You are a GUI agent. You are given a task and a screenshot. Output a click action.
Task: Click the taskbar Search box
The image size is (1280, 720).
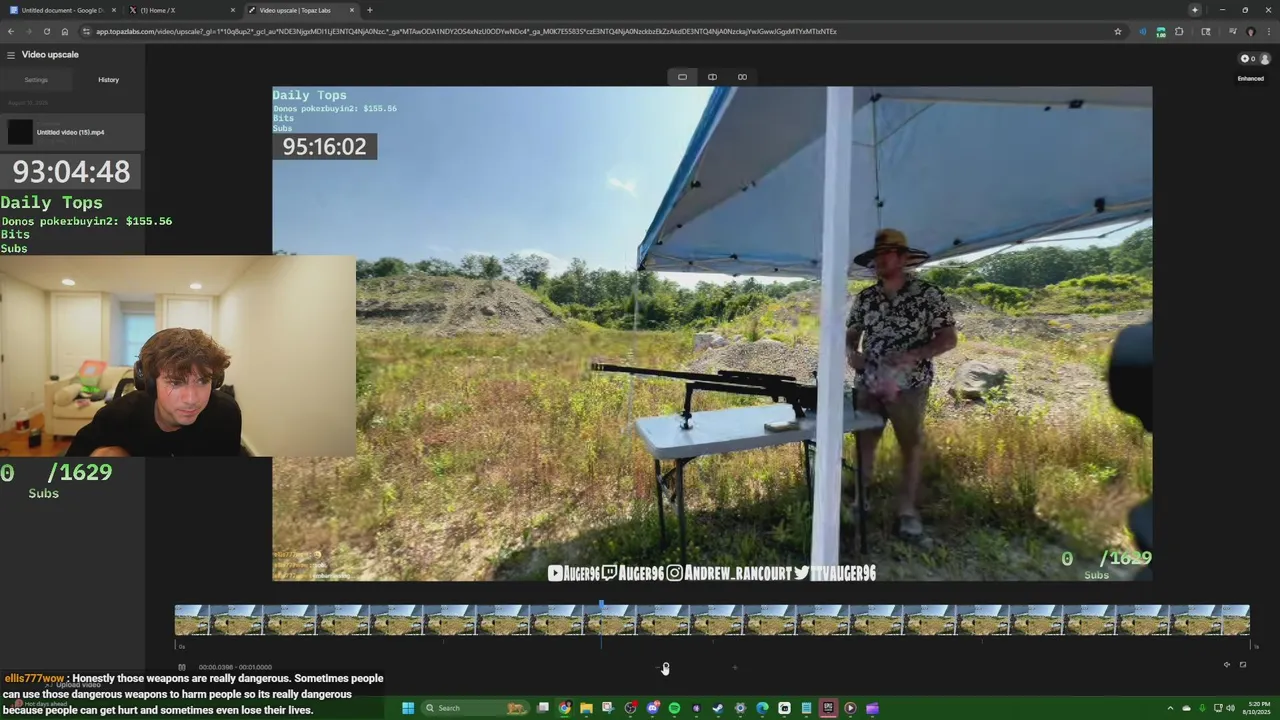[x=475, y=708]
